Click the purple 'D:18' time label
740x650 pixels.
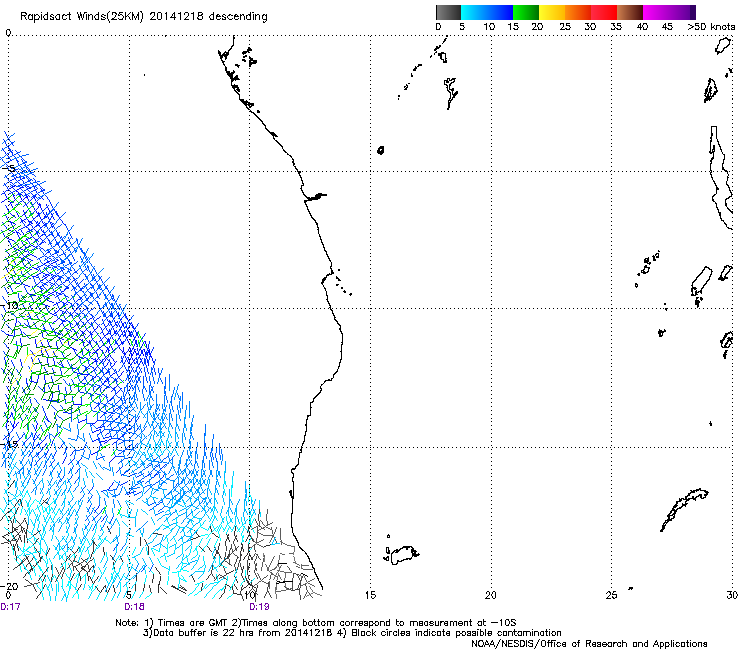135,607
